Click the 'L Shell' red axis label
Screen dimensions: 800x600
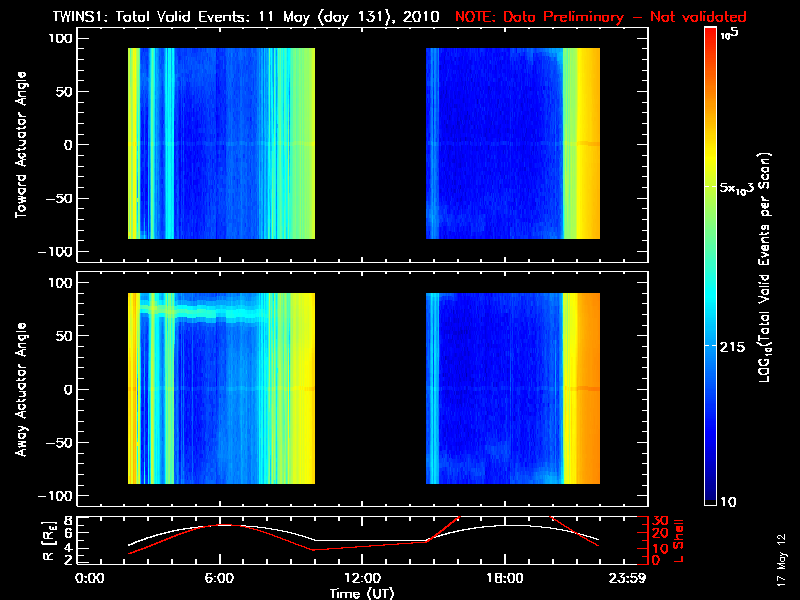[x=678, y=541]
